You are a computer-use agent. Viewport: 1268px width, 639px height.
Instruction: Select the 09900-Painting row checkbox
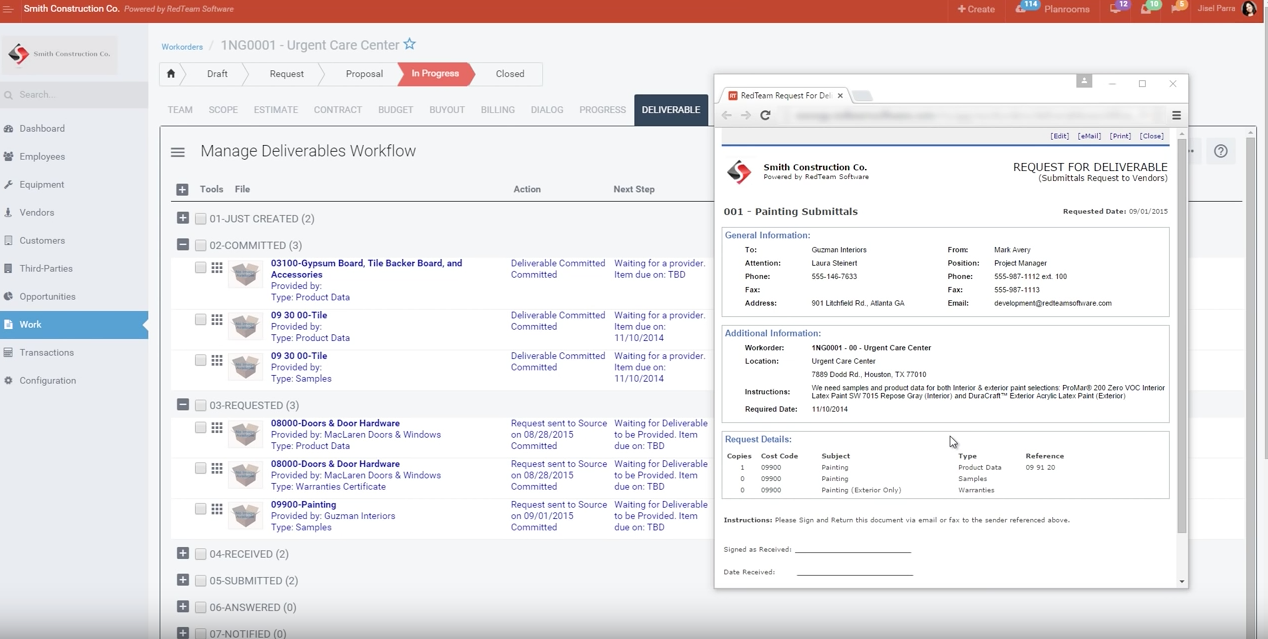[201, 509]
